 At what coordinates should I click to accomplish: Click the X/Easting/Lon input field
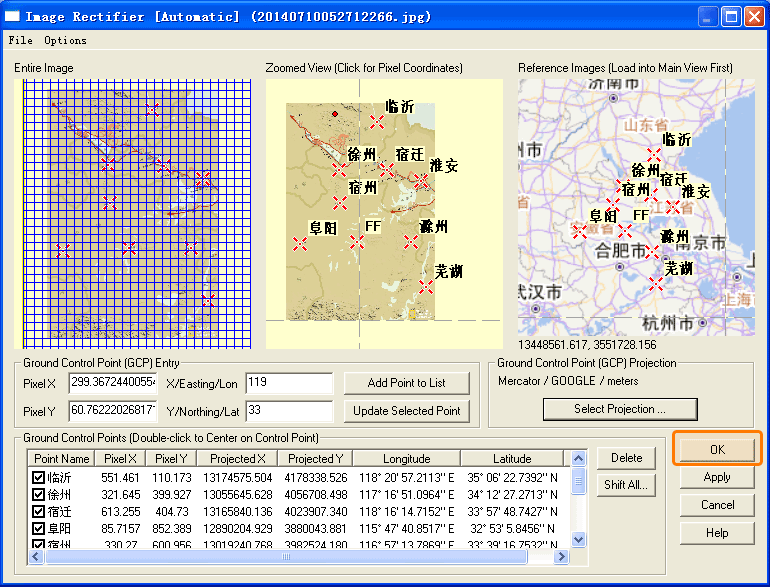coord(289,383)
